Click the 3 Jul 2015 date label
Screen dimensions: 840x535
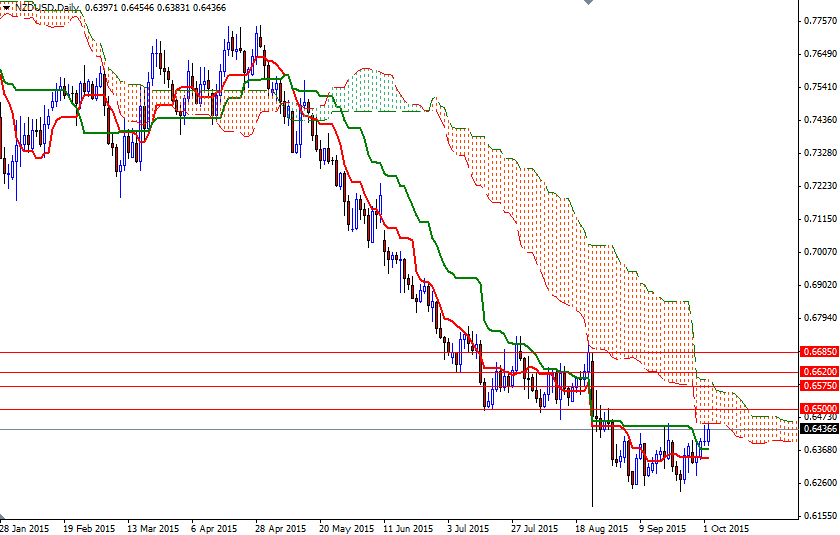click(x=470, y=527)
